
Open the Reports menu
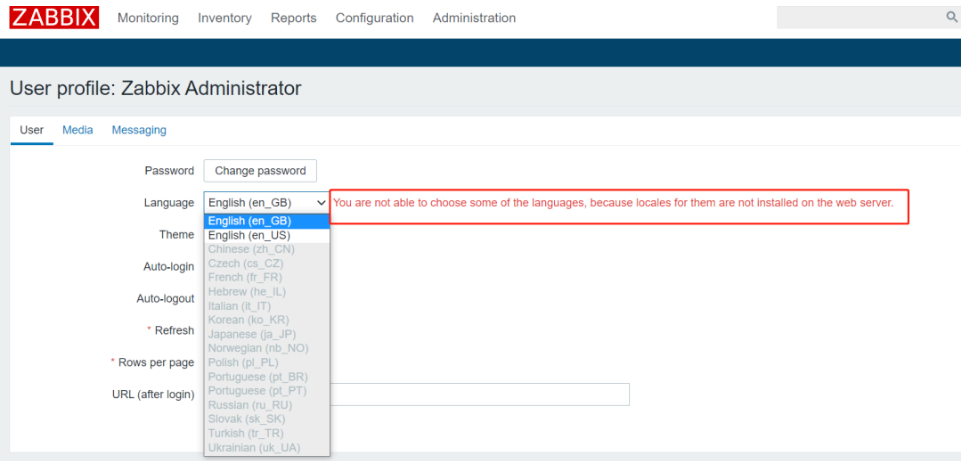294,18
